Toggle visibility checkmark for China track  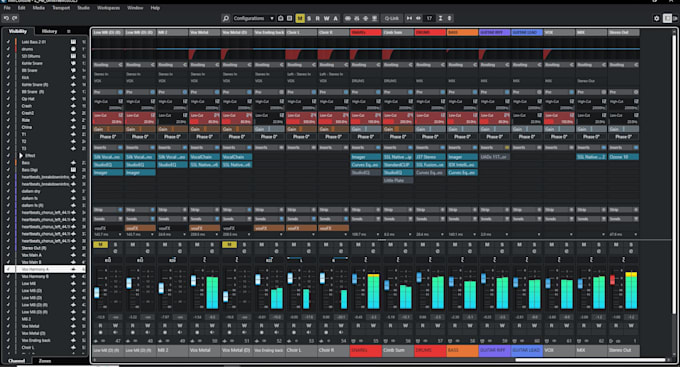pyautogui.click(x=8, y=127)
